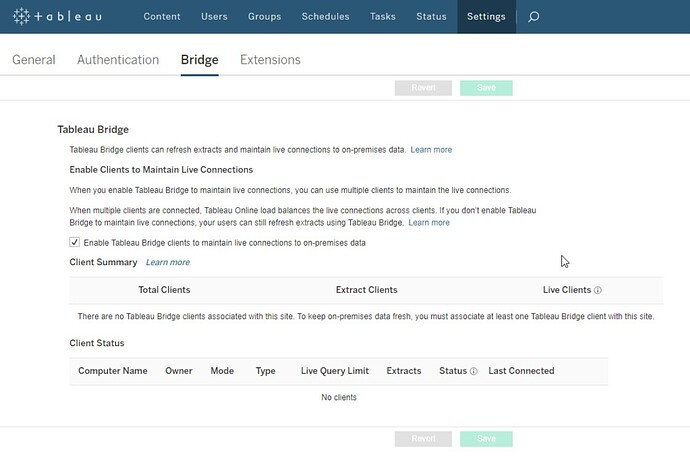Open the Tasks menu
The width and height of the screenshot is (690, 471).
click(383, 17)
